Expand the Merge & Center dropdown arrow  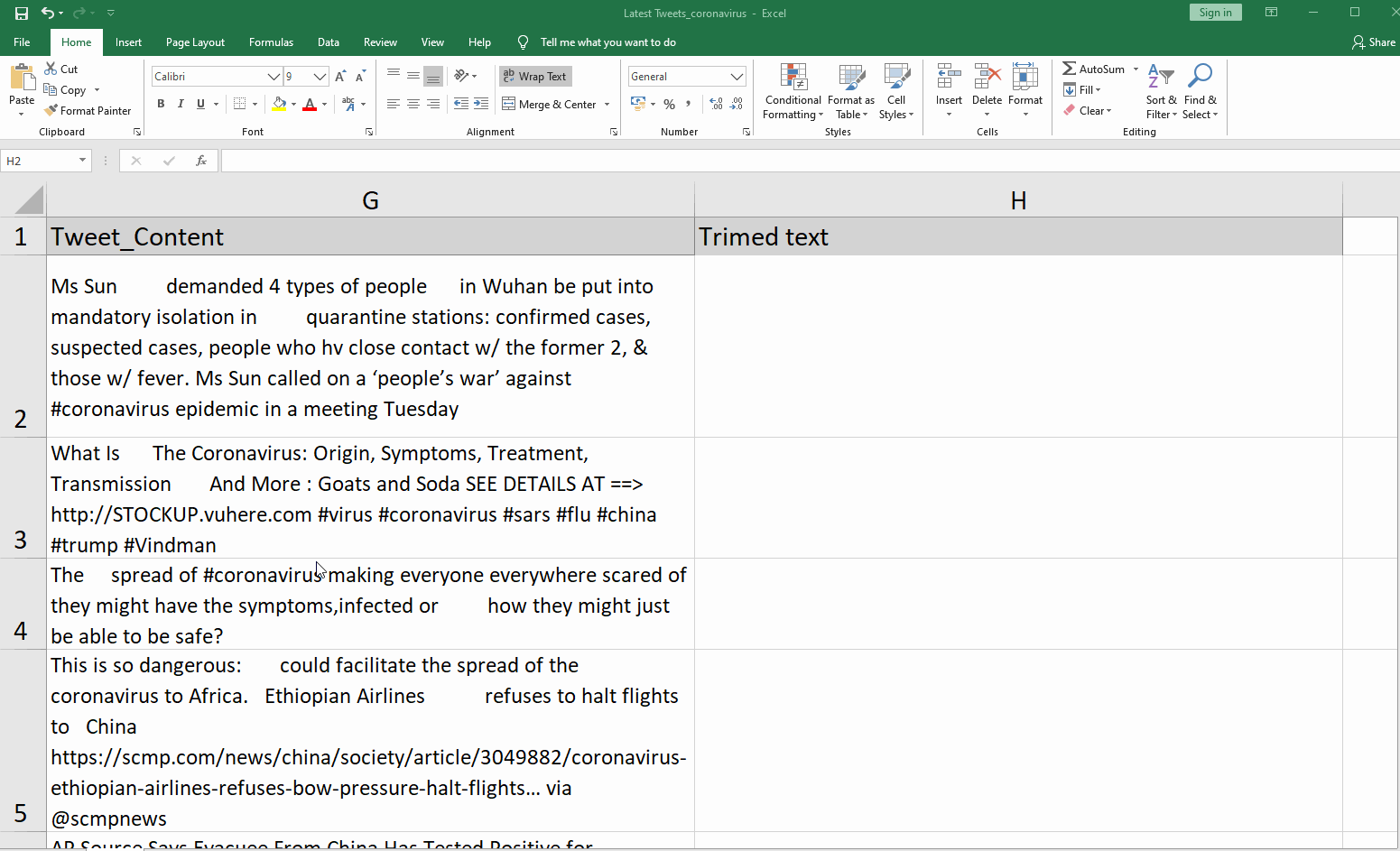pyautogui.click(x=607, y=105)
